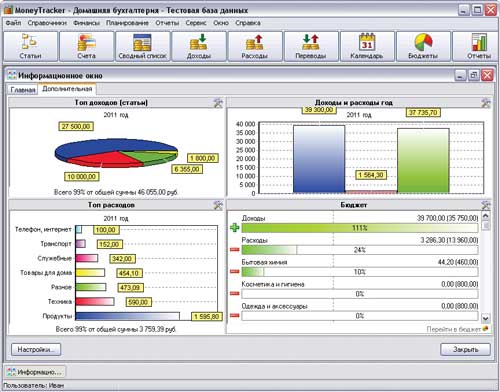
Task: Click the blue bar in yearly chart
Action: pyautogui.click(x=319, y=159)
